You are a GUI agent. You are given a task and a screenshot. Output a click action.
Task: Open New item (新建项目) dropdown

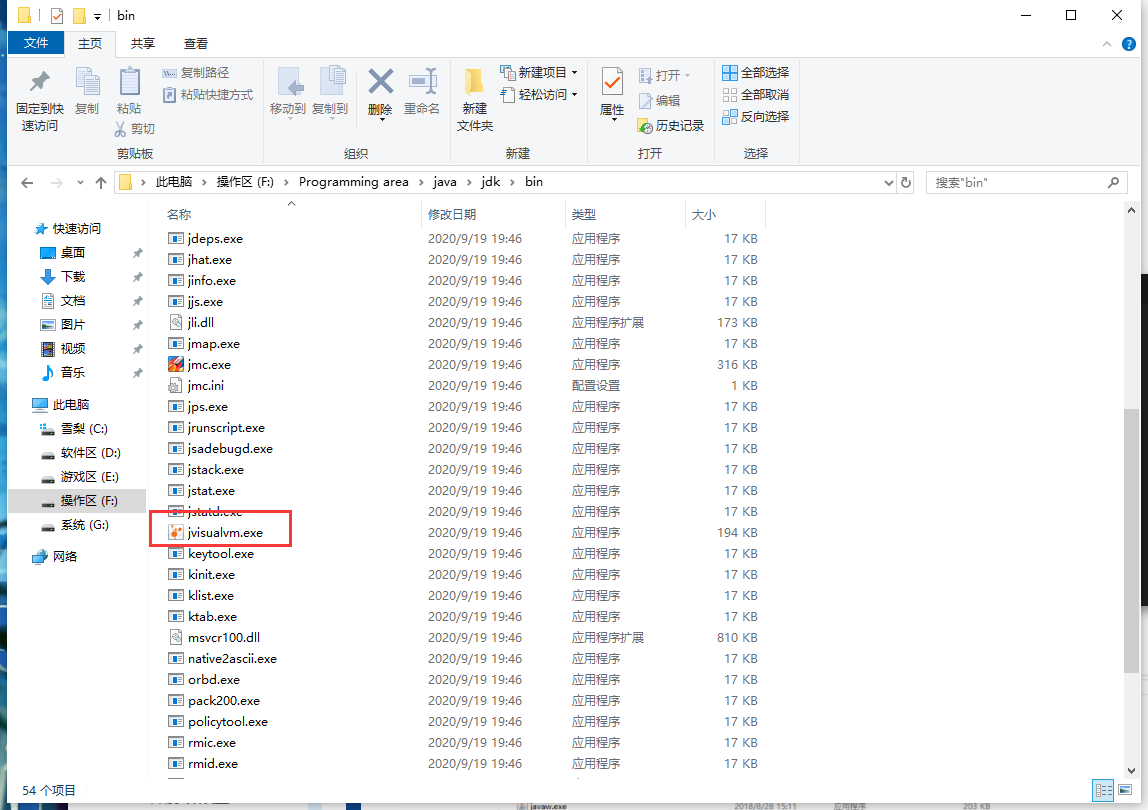coord(539,73)
